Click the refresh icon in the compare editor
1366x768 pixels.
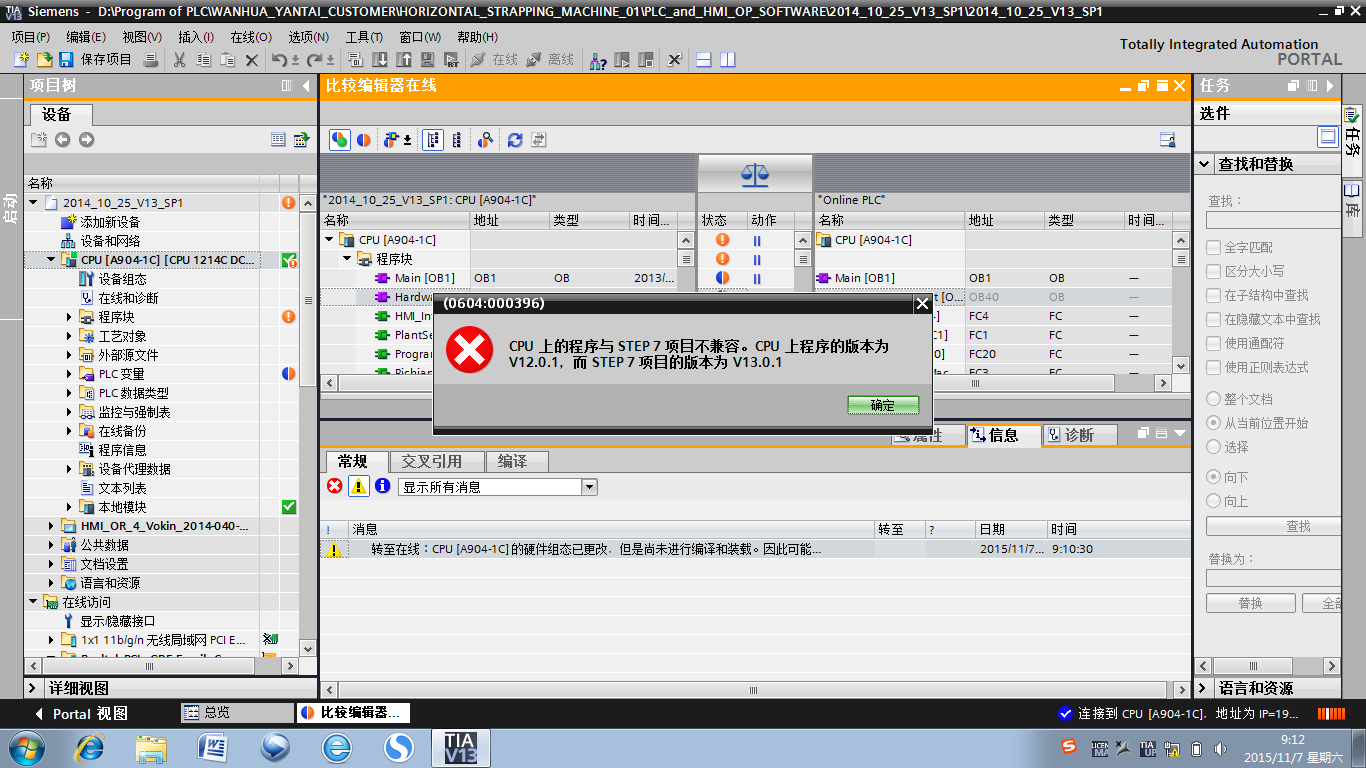coord(515,140)
